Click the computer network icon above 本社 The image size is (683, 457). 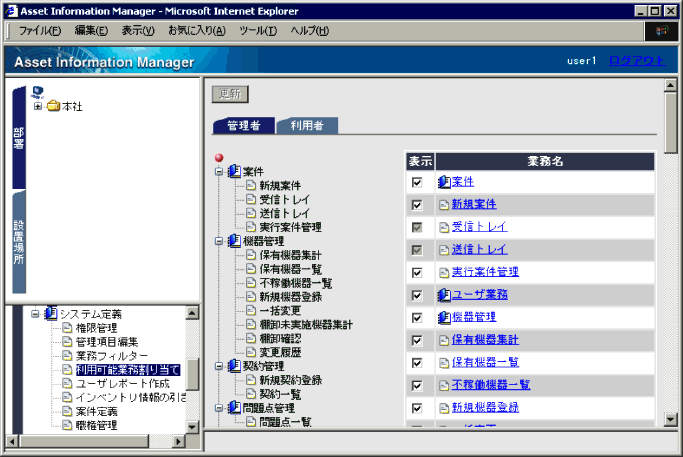37,92
